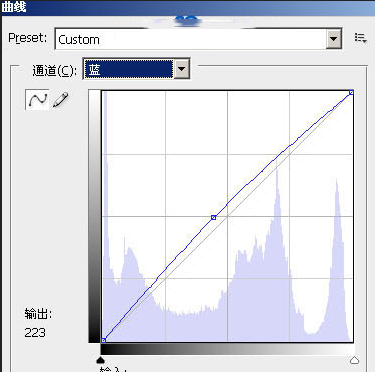Select the top-right curve endpoint
The height and width of the screenshot is (372, 375).
351,92
